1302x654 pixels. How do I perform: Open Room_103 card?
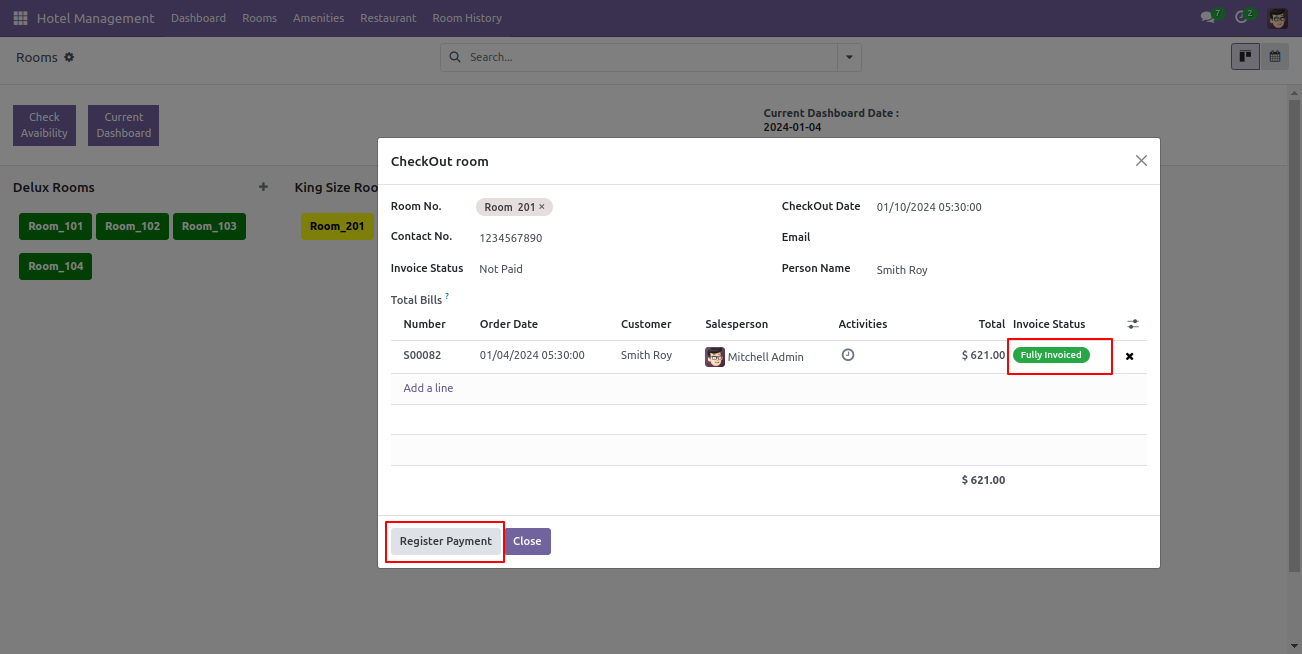click(x=209, y=226)
